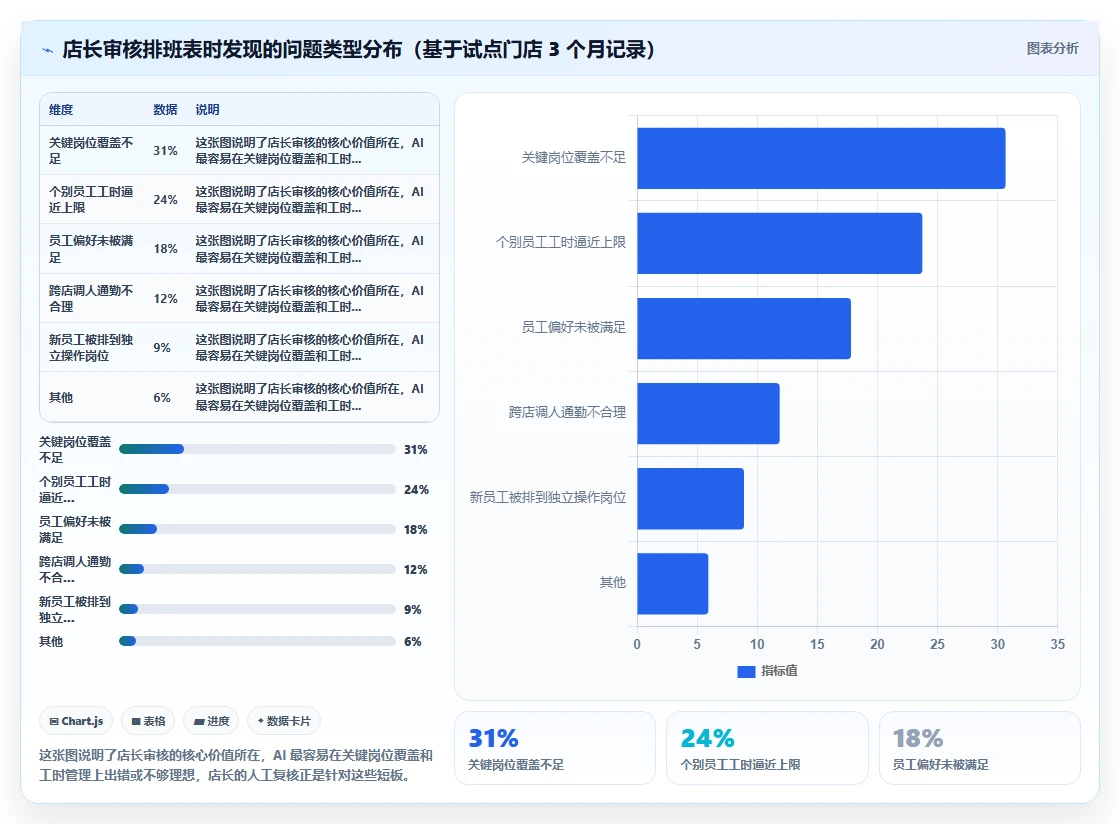Click the 31% value in the table
This screenshot has height=824, width=1120.
click(165, 151)
